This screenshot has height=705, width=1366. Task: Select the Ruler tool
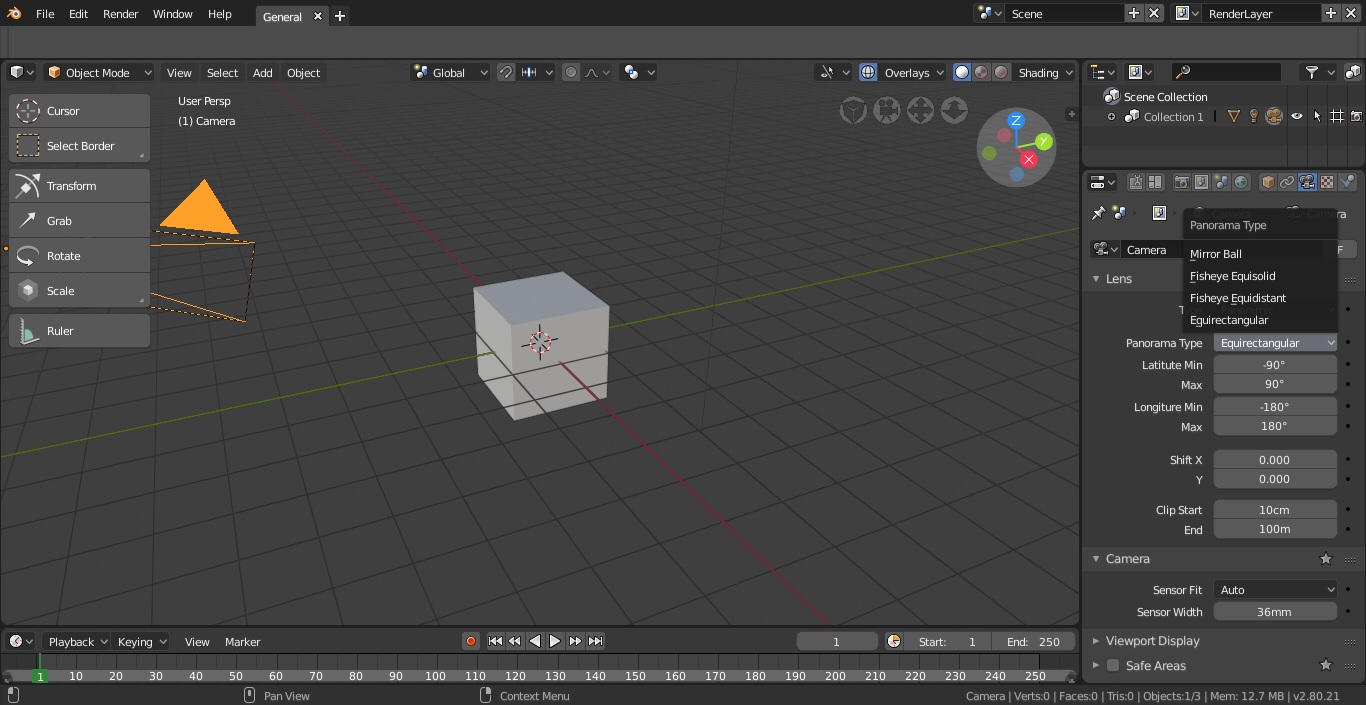click(x=80, y=331)
